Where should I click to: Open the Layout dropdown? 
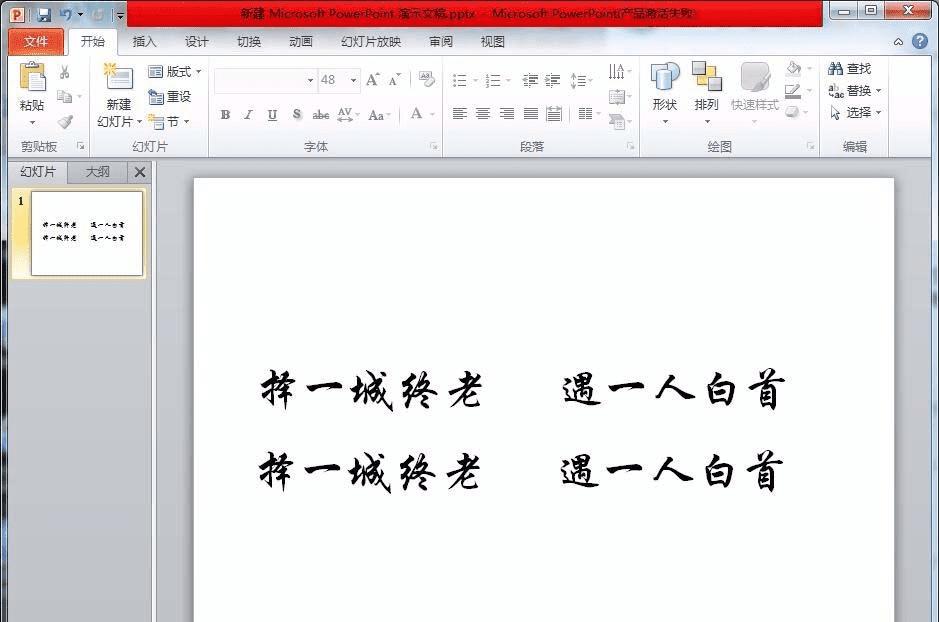pos(175,72)
